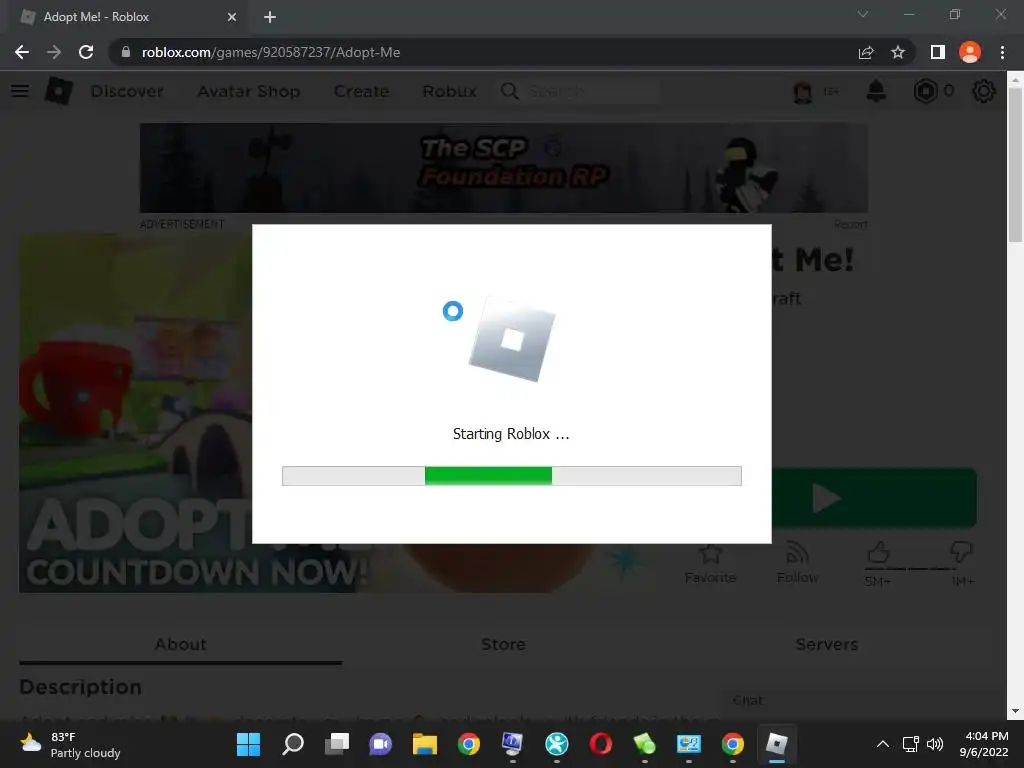Open the Robux page link
The image size is (1024, 768).
[x=449, y=91]
